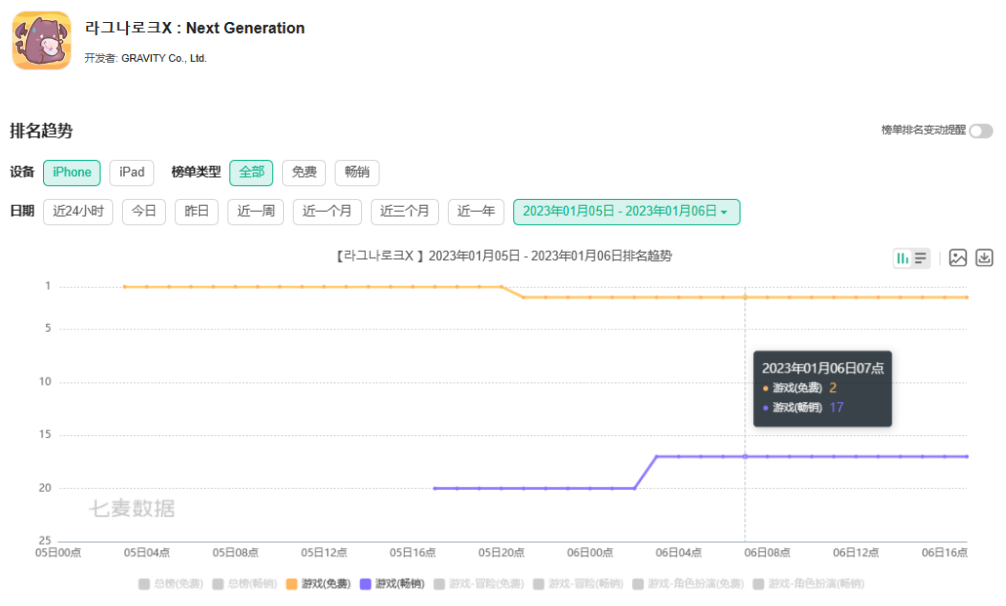Select 近一周 date range

coord(255,212)
